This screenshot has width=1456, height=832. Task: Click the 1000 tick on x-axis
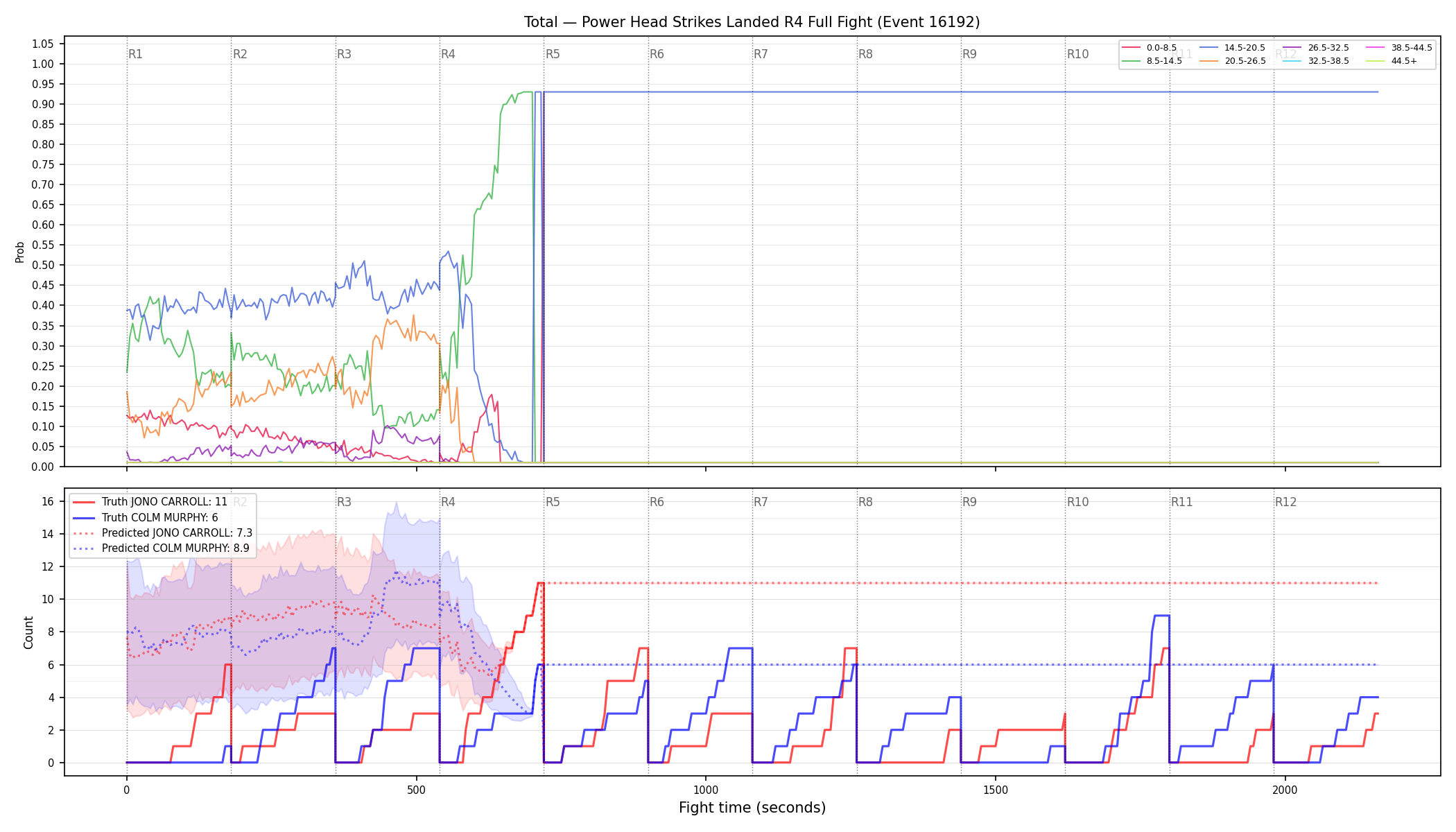(706, 790)
